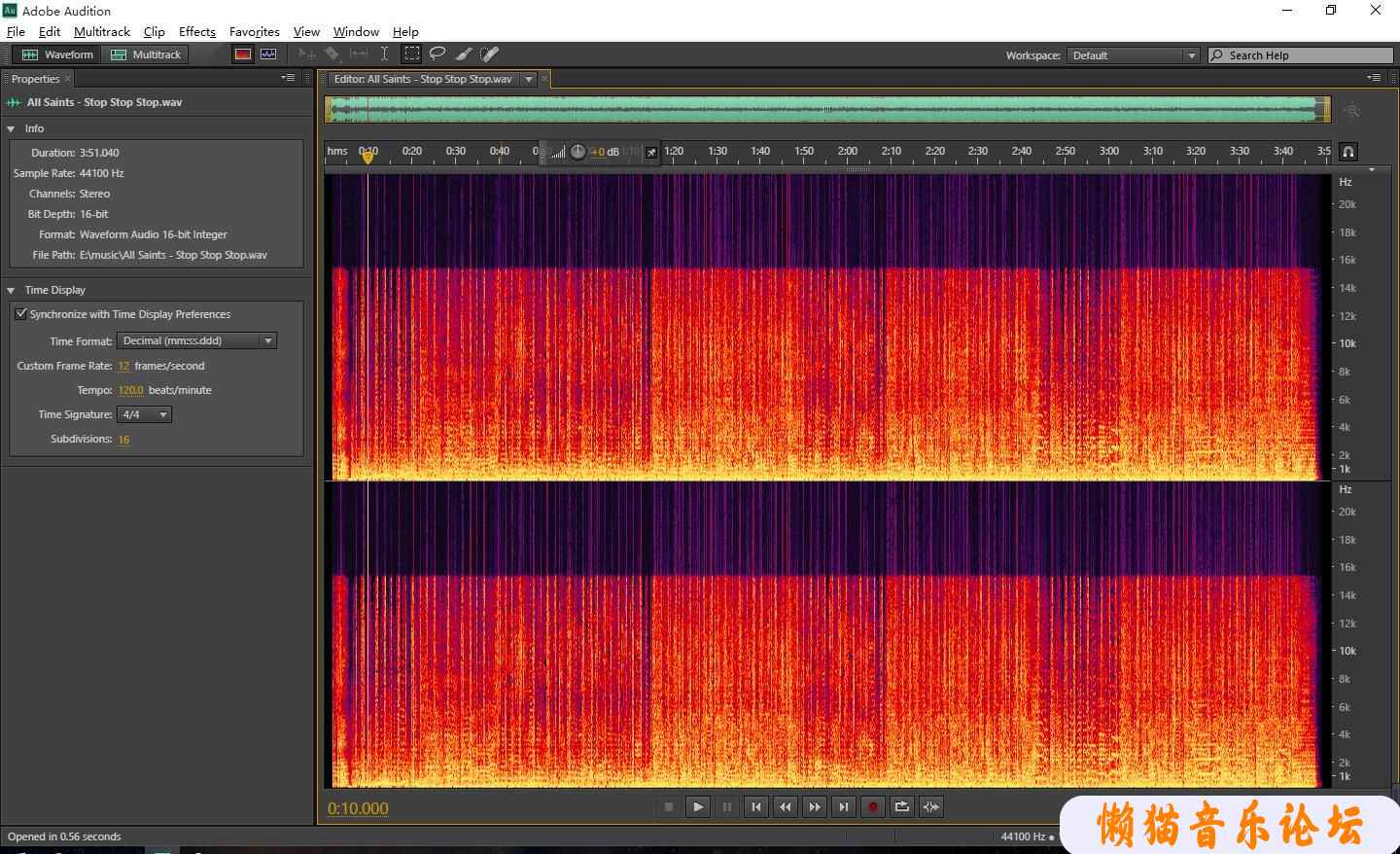Image resolution: width=1400 pixels, height=854 pixels.
Task: Click the Record button
Action: 873,806
